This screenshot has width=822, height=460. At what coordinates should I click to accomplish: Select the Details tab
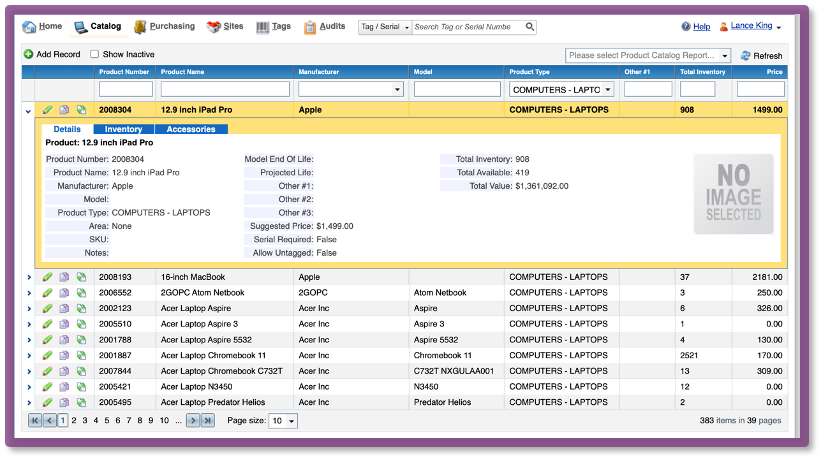click(67, 129)
